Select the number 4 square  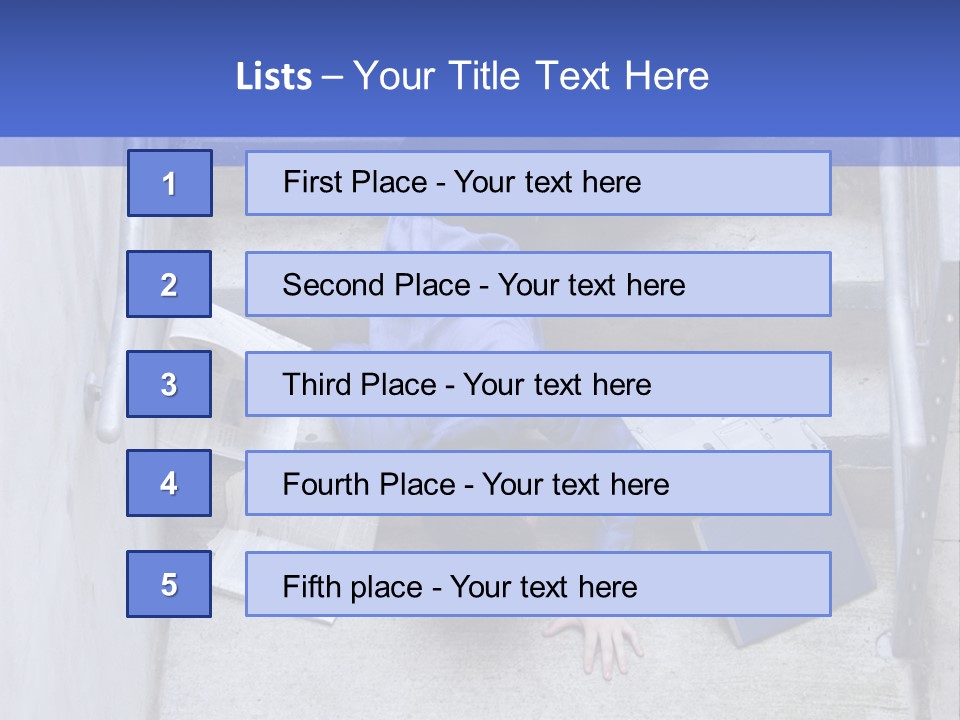169,483
